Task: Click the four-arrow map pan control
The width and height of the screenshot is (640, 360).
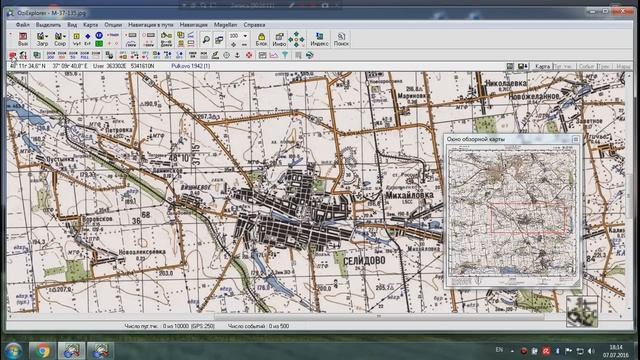Action: tap(296, 39)
